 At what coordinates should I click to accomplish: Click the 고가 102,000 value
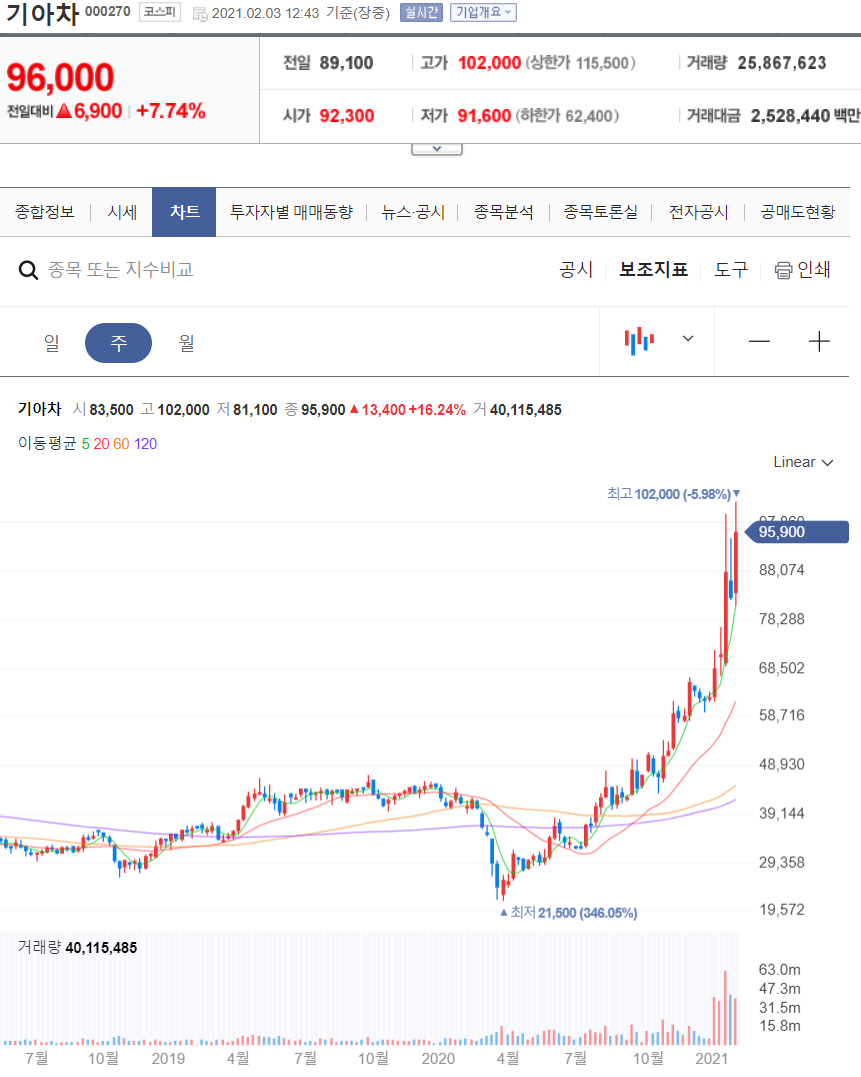click(x=490, y=63)
